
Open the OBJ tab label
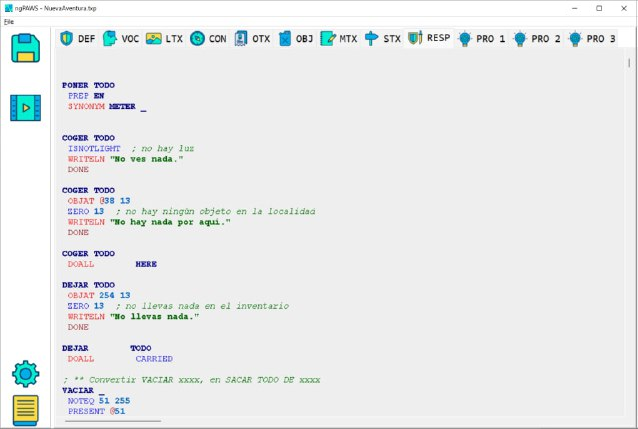coord(304,39)
